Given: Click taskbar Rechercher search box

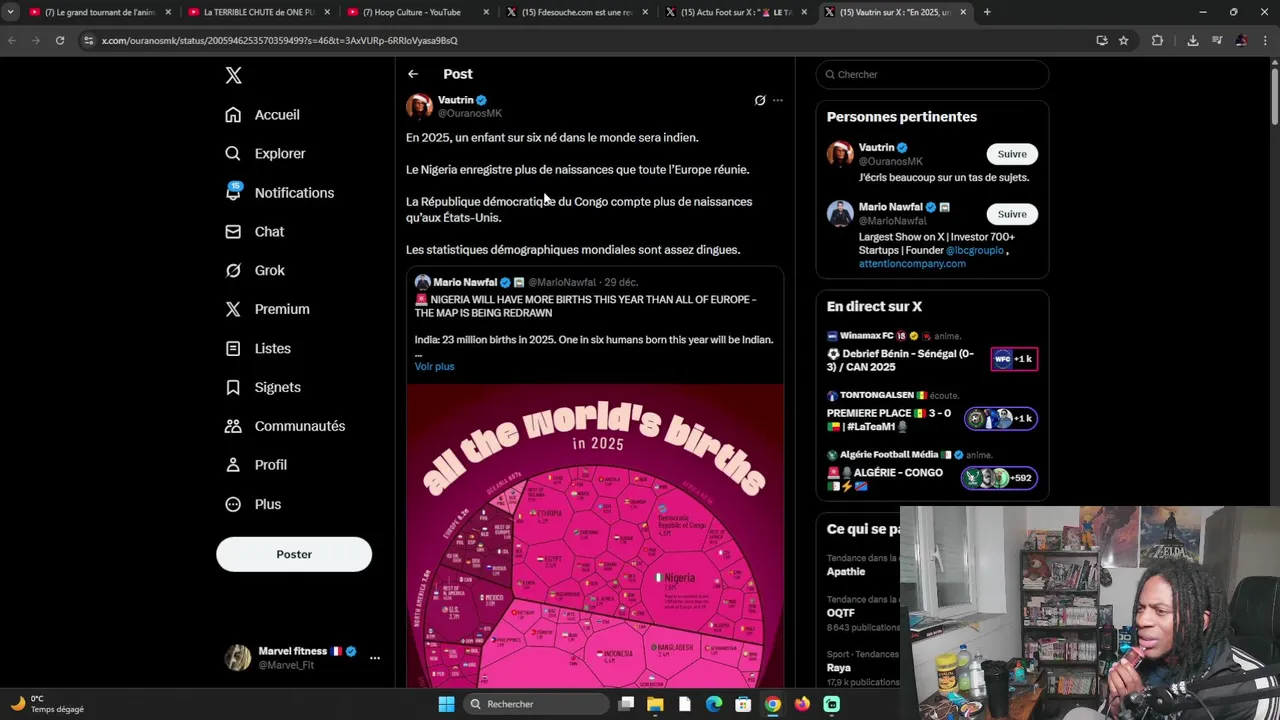Looking at the screenshot, I should [535, 704].
